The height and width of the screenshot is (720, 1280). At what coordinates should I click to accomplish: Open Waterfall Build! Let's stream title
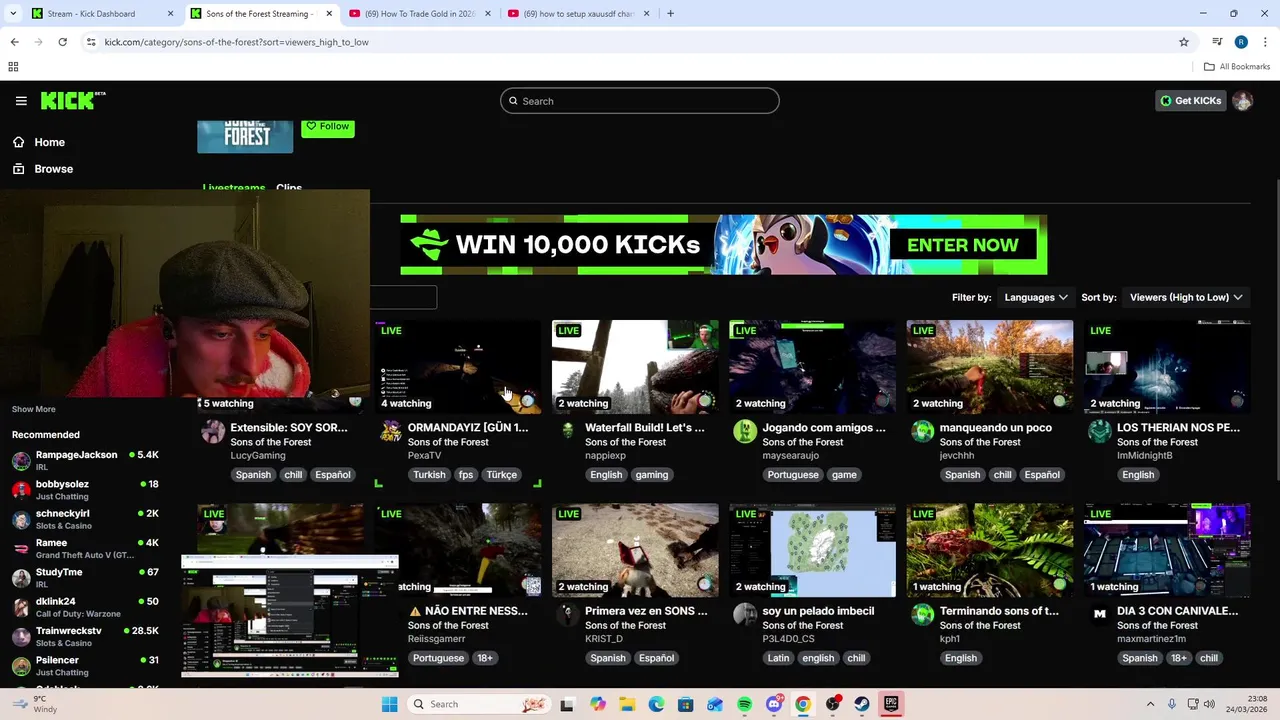click(645, 428)
